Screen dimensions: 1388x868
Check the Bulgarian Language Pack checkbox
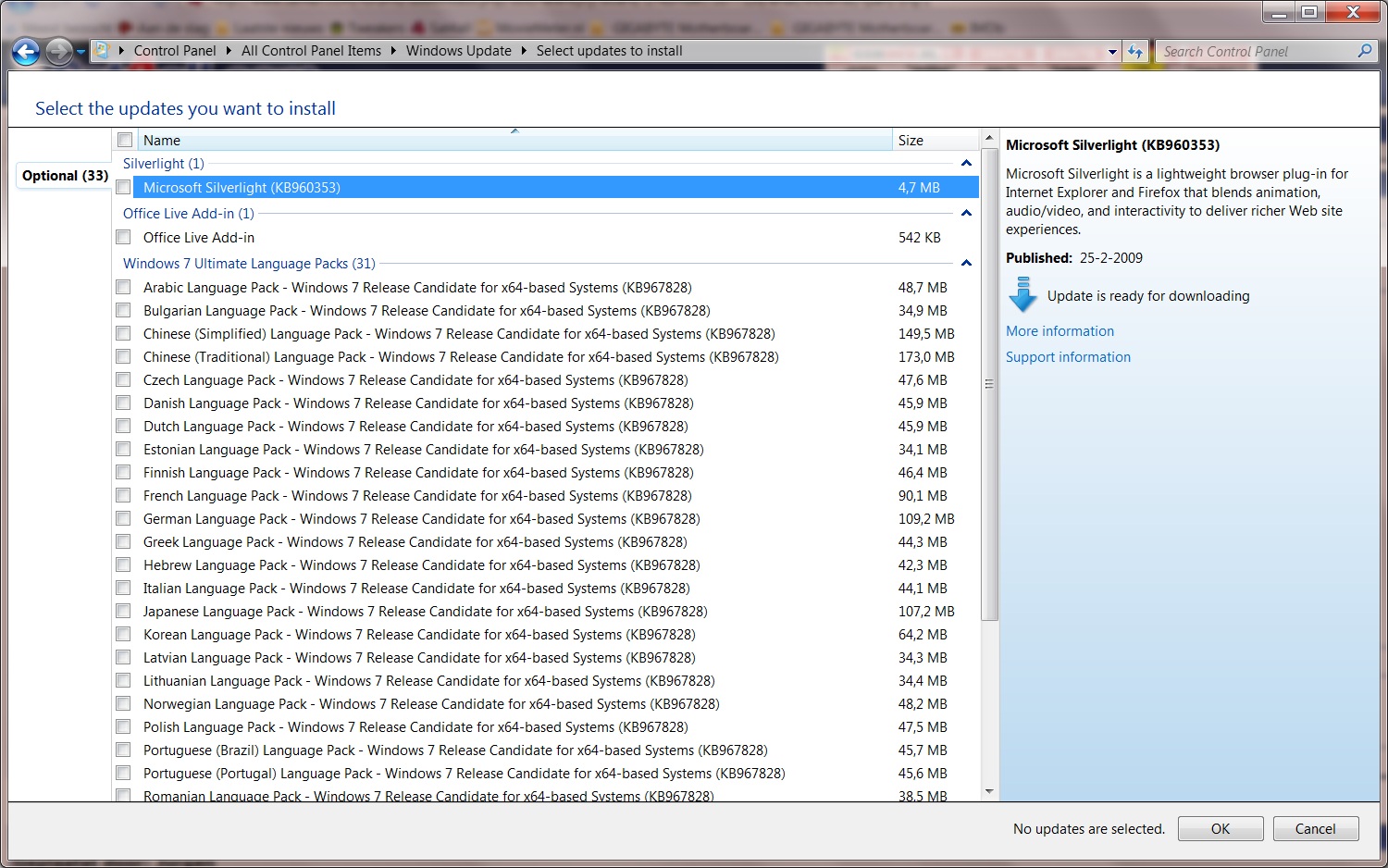pyautogui.click(x=123, y=310)
